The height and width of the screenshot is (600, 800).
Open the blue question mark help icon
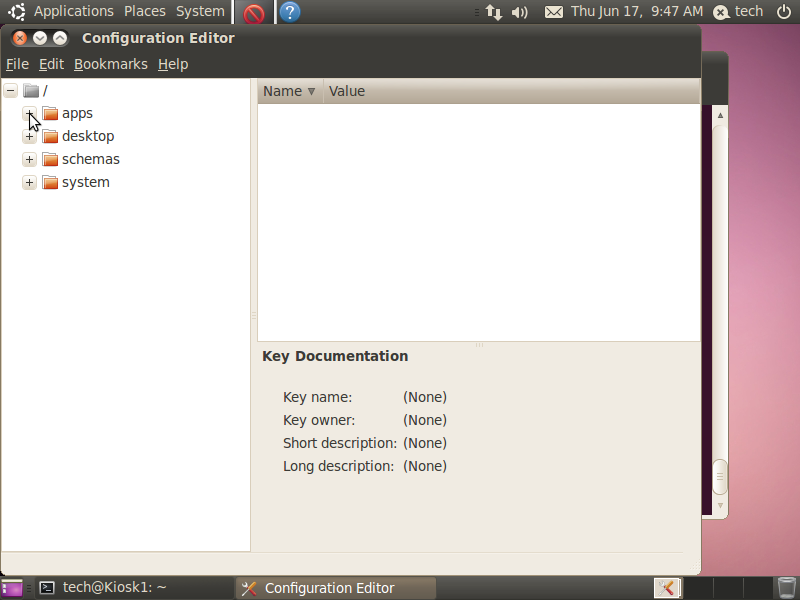tap(290, 12)
